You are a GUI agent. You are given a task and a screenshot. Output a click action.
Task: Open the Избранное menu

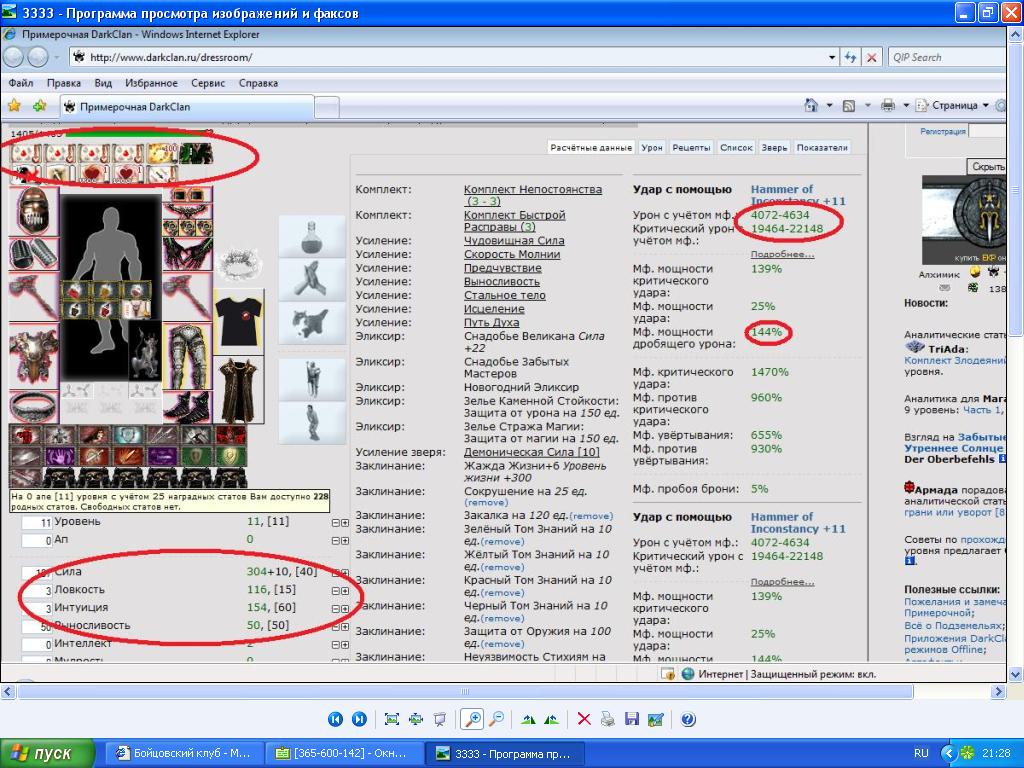pos(151,83)
